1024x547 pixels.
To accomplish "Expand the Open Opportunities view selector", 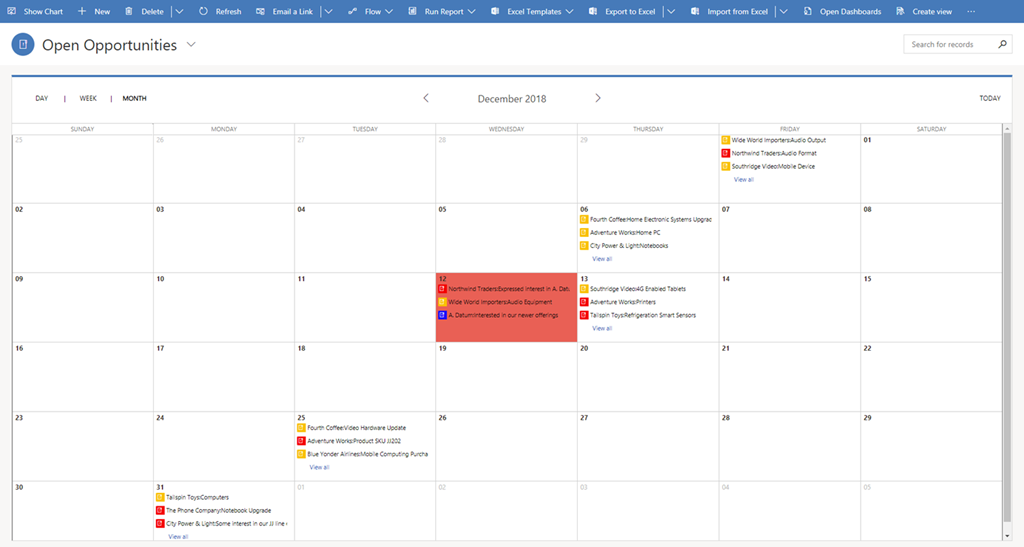I will coord(191,45).
